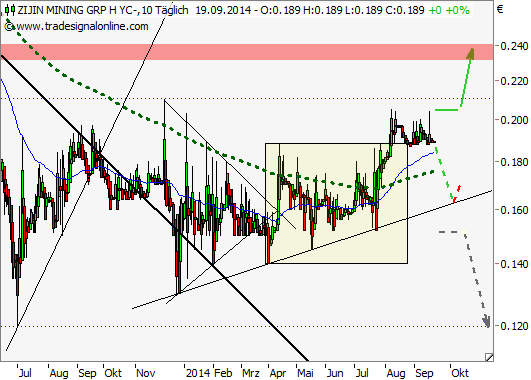
Task: Click the 0.160 price axis label
Action: click(x=514, y=210)
